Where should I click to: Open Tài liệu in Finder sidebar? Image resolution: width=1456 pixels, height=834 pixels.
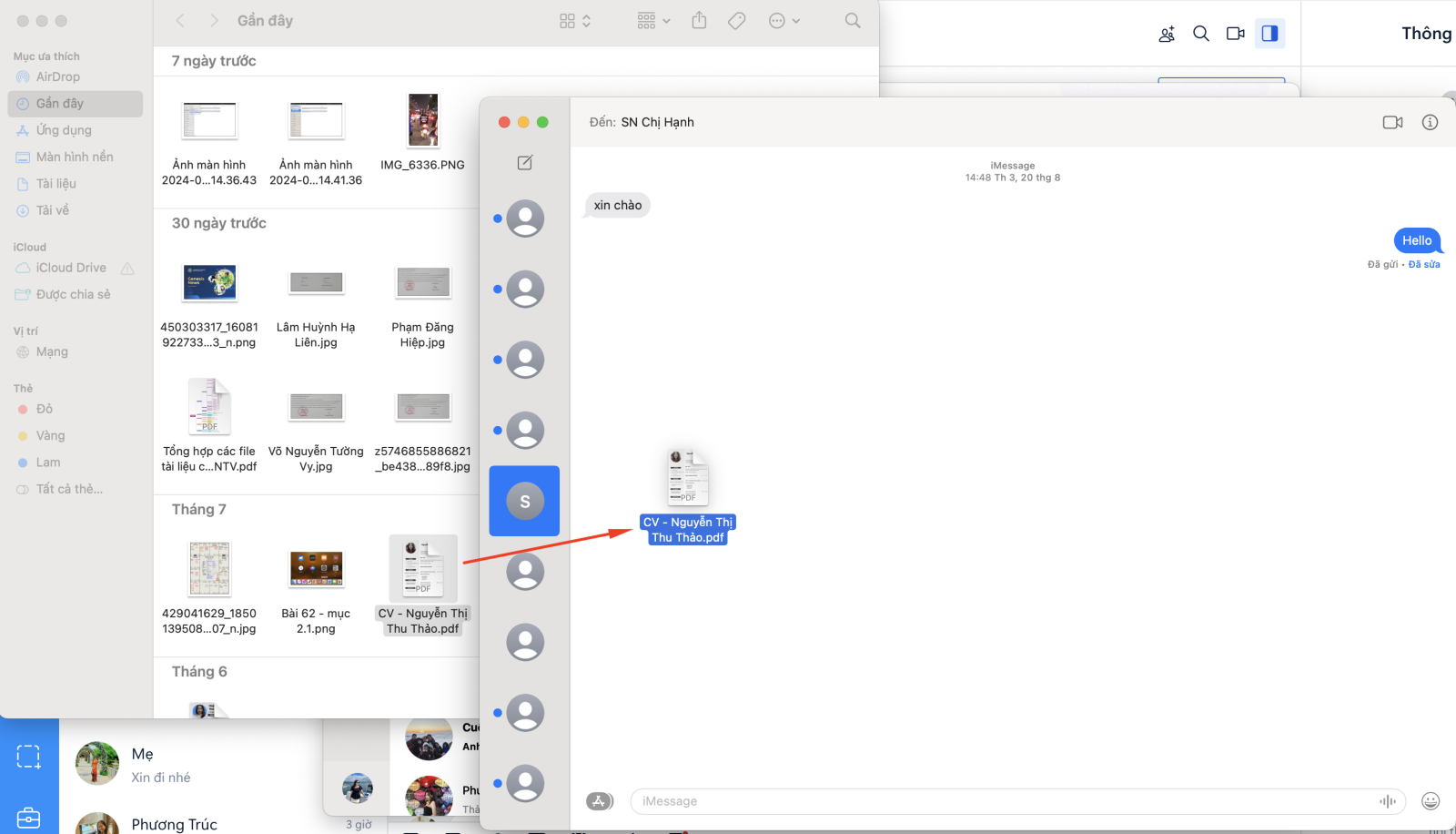point(75,184)
